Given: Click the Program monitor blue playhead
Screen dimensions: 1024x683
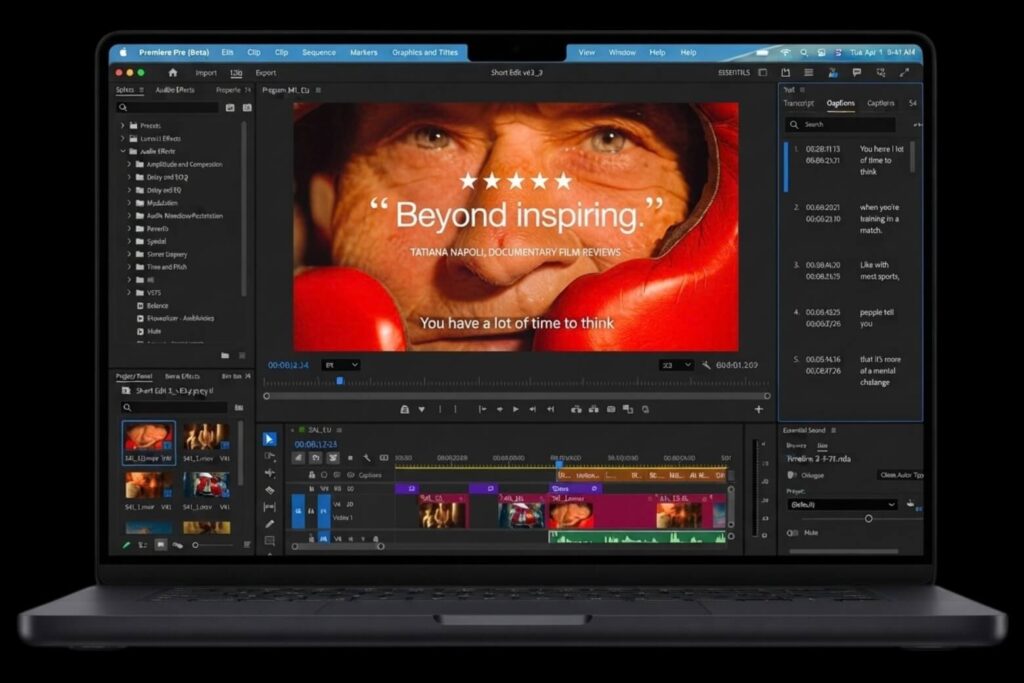Looking at the screenshot, I should (340, 381).
